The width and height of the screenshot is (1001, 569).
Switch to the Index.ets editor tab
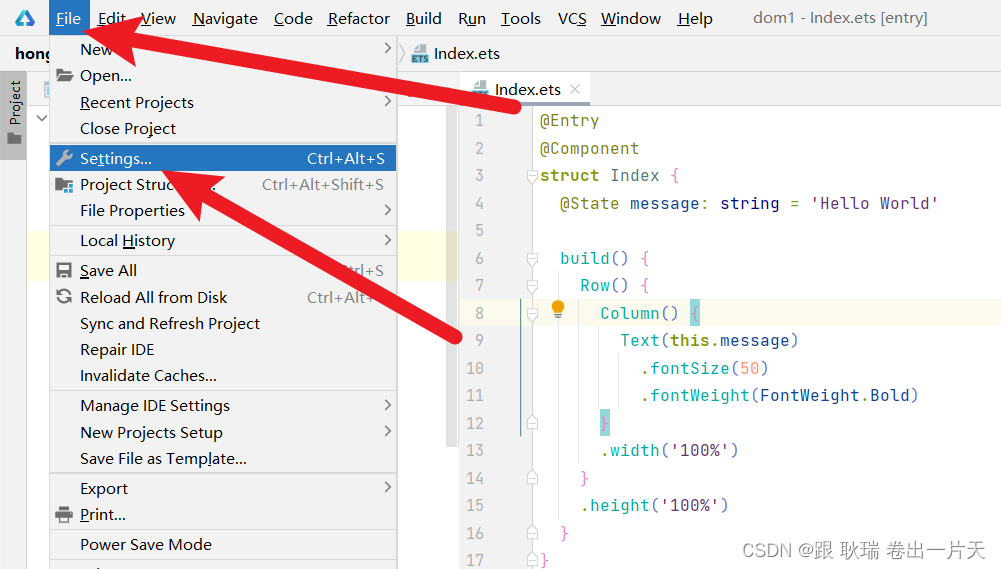[x=525, y=89]
